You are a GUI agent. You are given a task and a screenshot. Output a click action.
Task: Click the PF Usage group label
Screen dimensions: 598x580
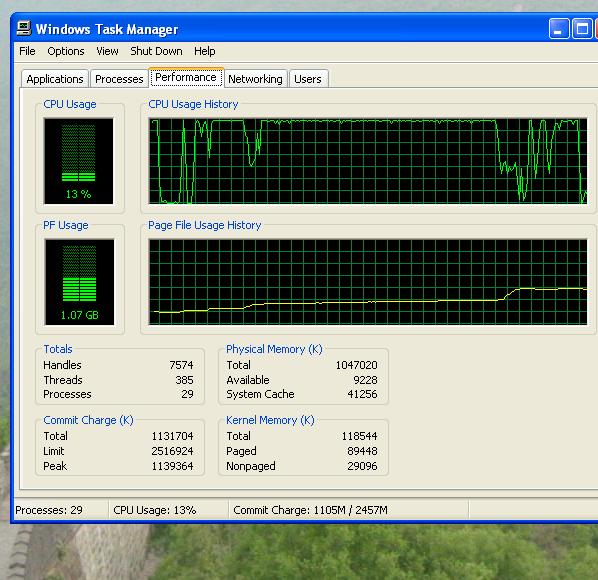click(66, 225)
